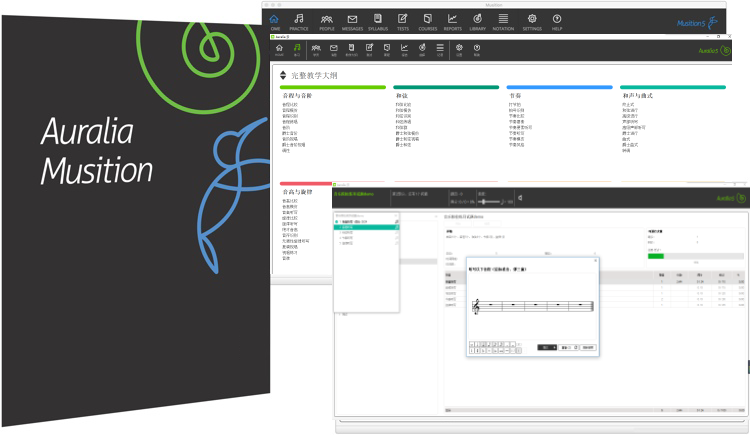Screen dimensions: 750x435
Task: Click the green progress bar in results panel
Action: point(656,257)
